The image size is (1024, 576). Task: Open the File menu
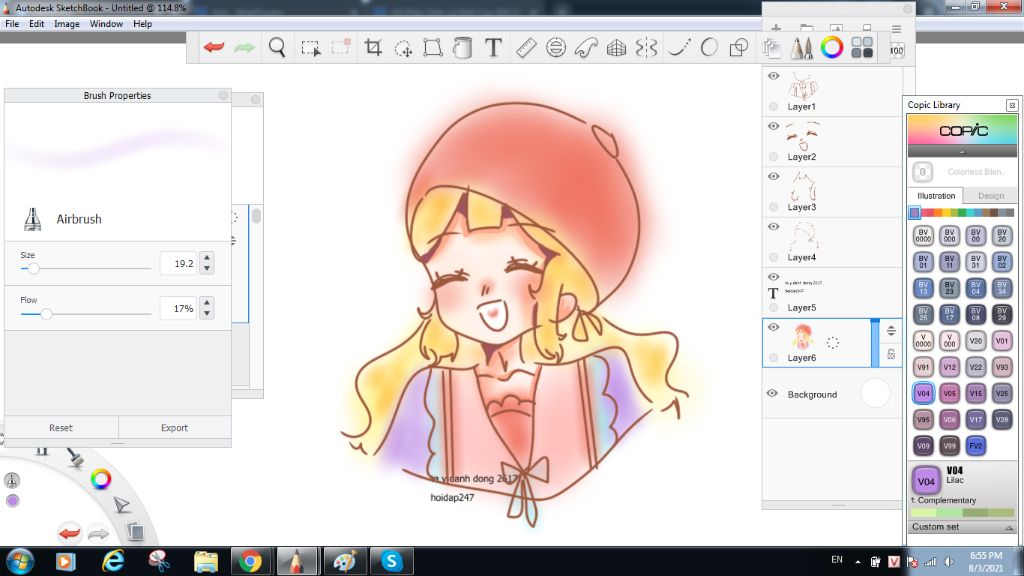tap(12, 24)
